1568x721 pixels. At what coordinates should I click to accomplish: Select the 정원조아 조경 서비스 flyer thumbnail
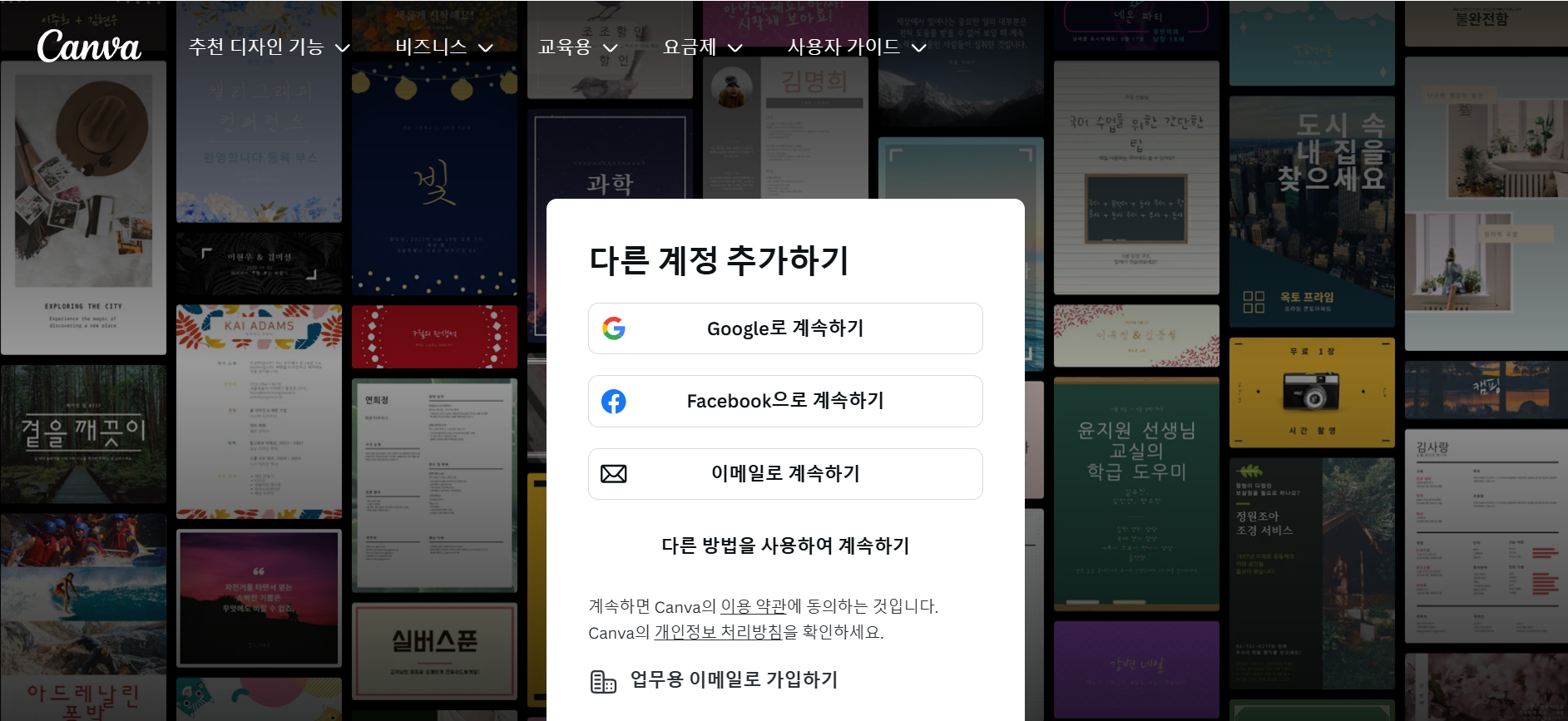[x=1312, y=574]
